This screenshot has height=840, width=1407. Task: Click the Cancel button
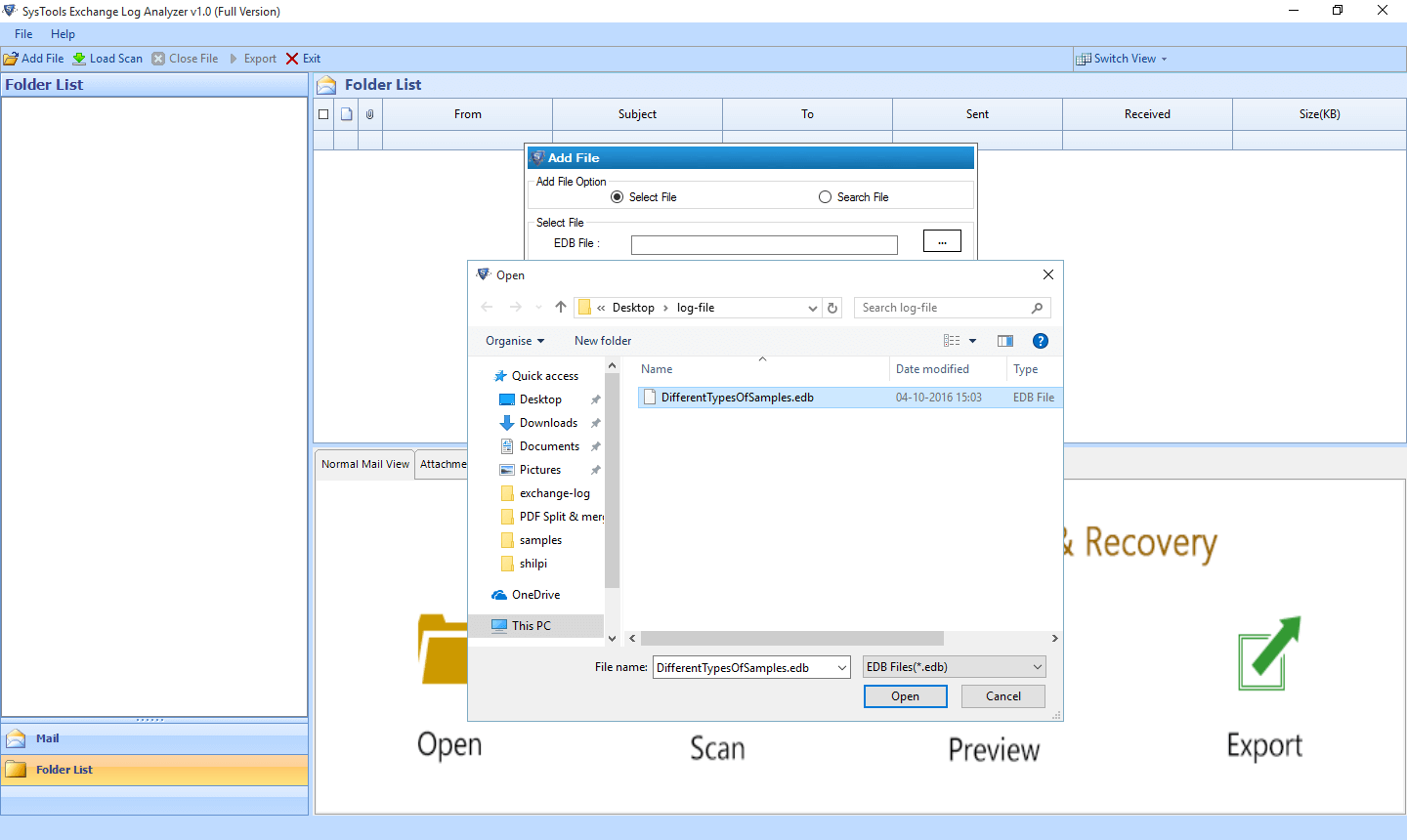(x=1002, y=695)
